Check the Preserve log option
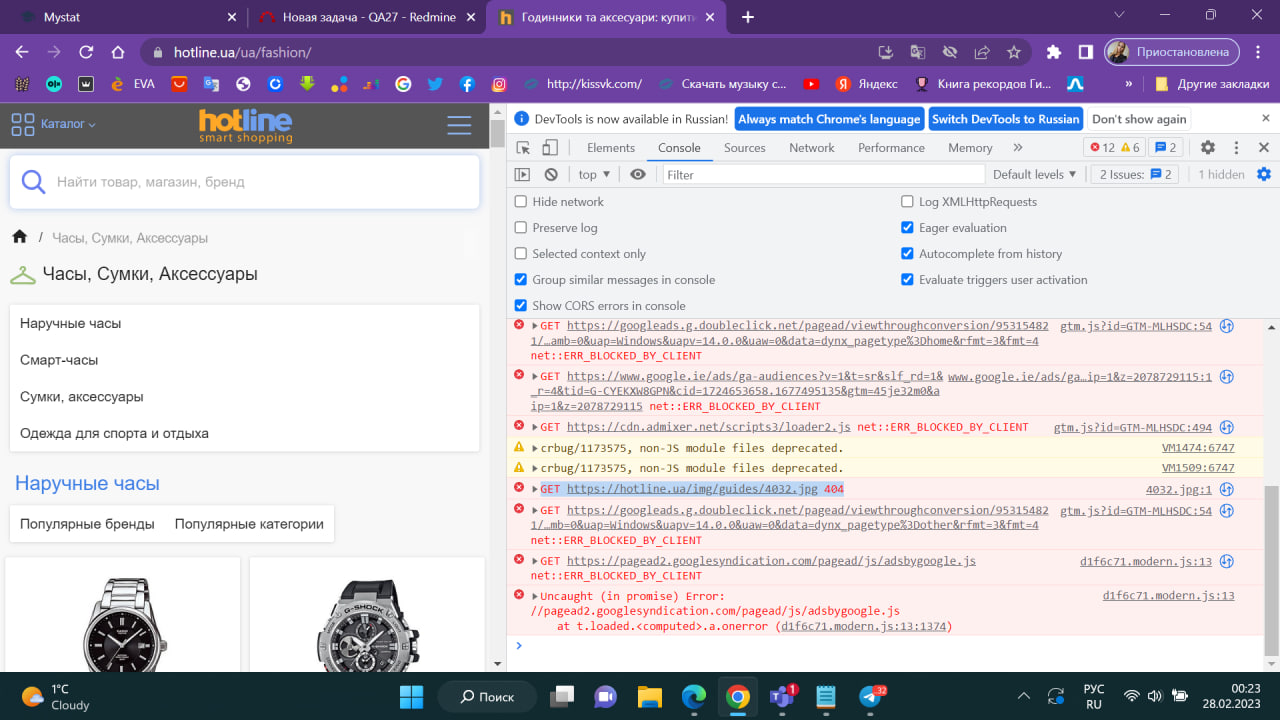The image size is (1280, 720). point(521,228)
